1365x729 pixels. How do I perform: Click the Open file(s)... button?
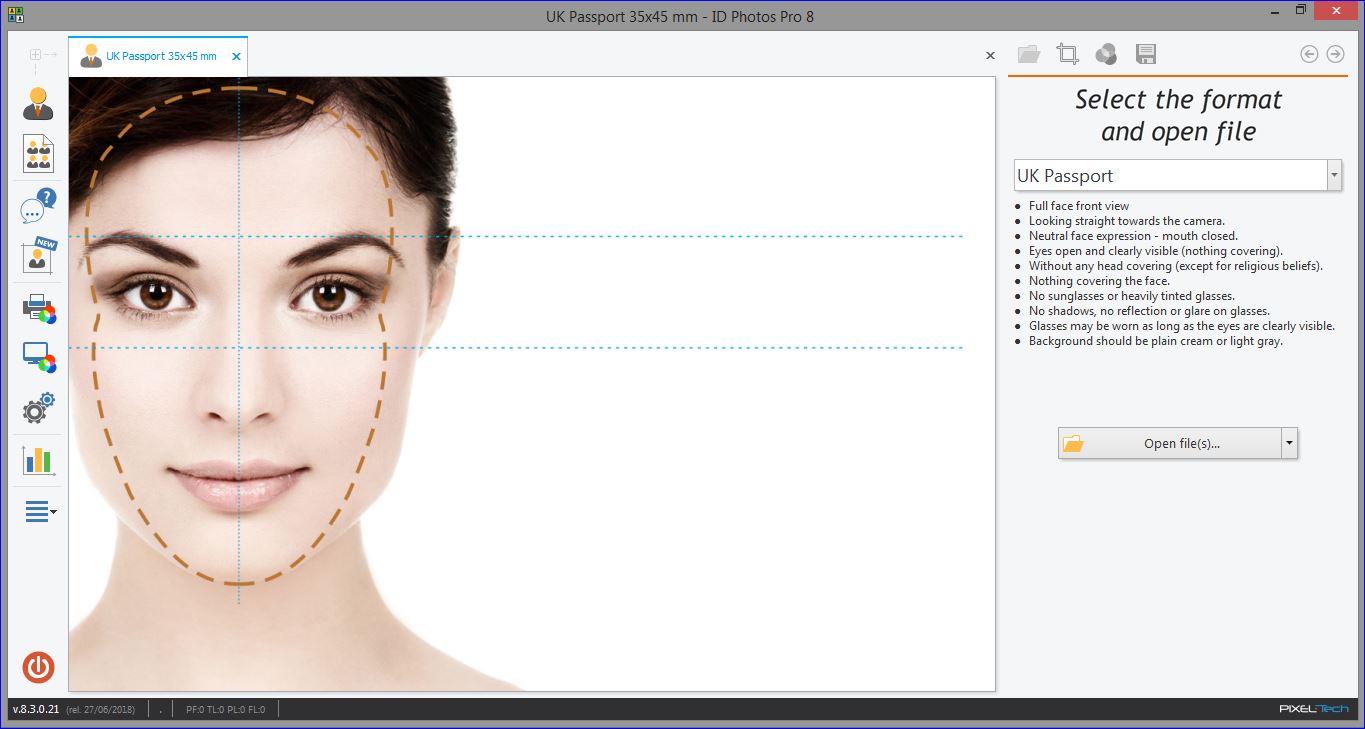click(x=1169, y=443)
